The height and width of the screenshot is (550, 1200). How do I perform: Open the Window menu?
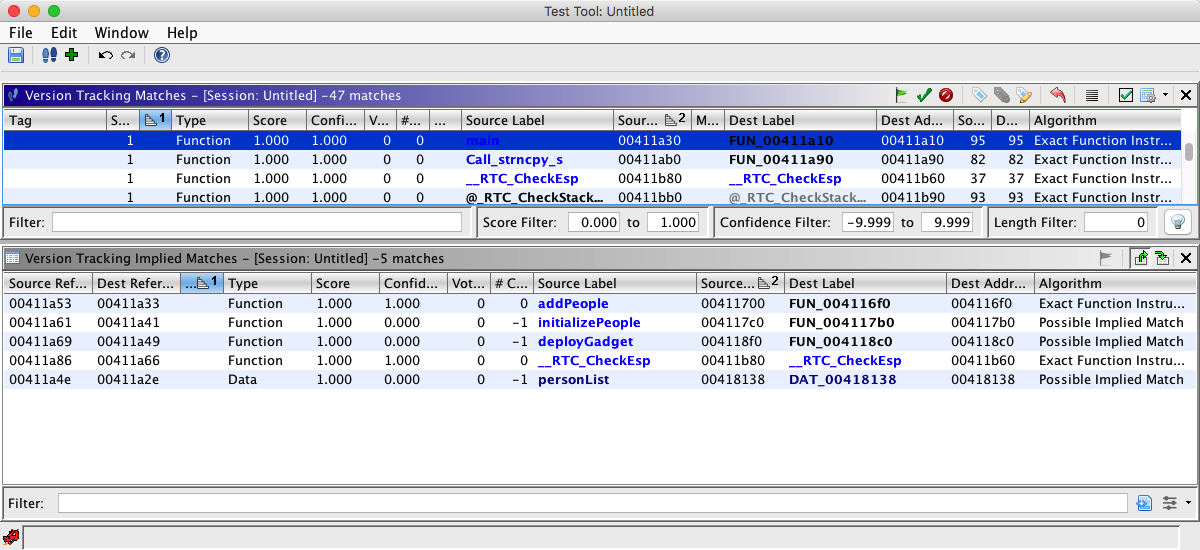[x=121, y=33]
